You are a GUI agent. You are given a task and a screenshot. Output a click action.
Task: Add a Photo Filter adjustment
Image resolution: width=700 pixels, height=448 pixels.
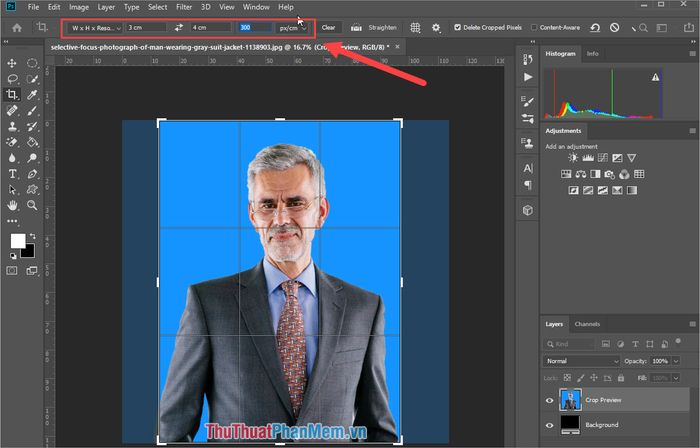pos(609,174)
